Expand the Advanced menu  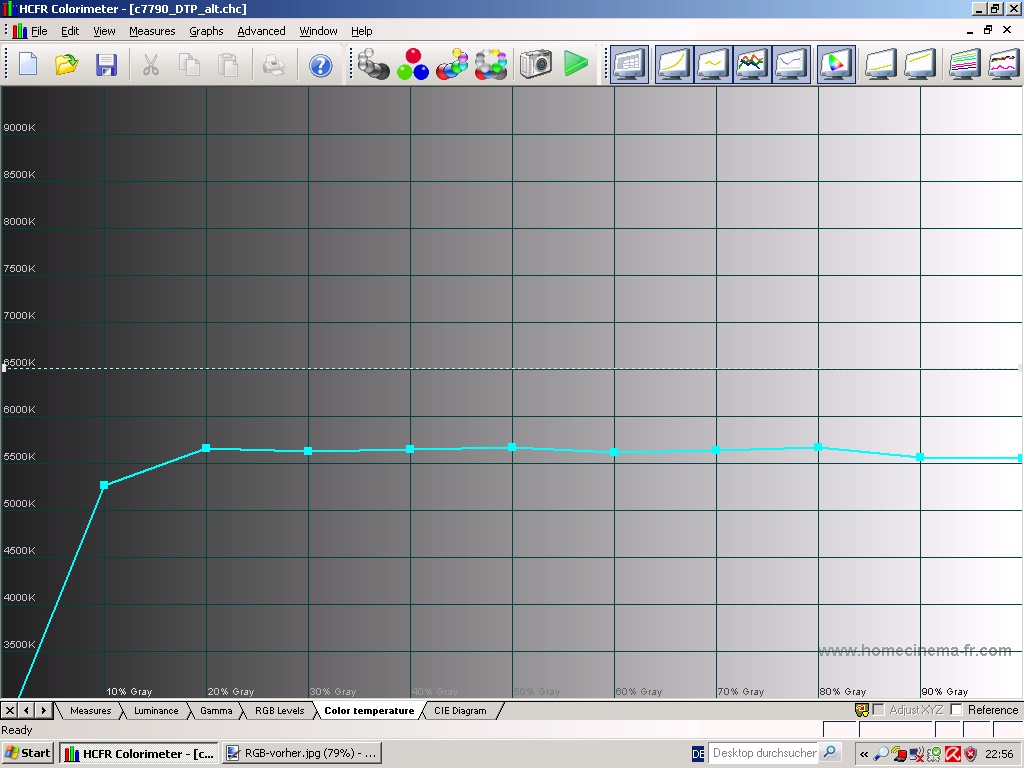[261, 31]
